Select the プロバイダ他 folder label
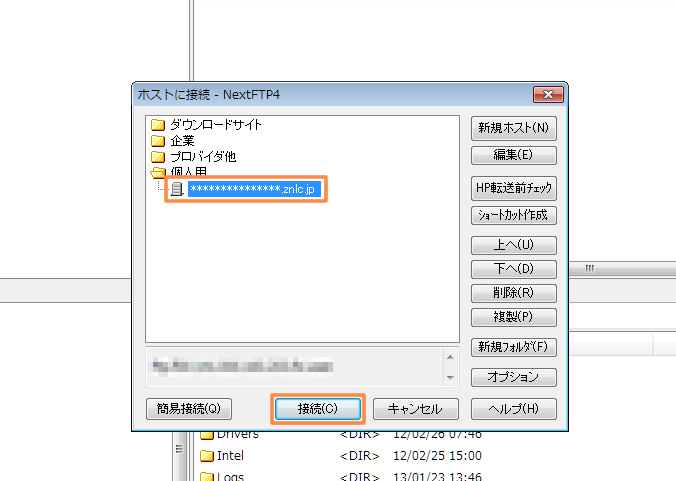The height and width of the screenshot is (481, 676). [x=203, y=157]
